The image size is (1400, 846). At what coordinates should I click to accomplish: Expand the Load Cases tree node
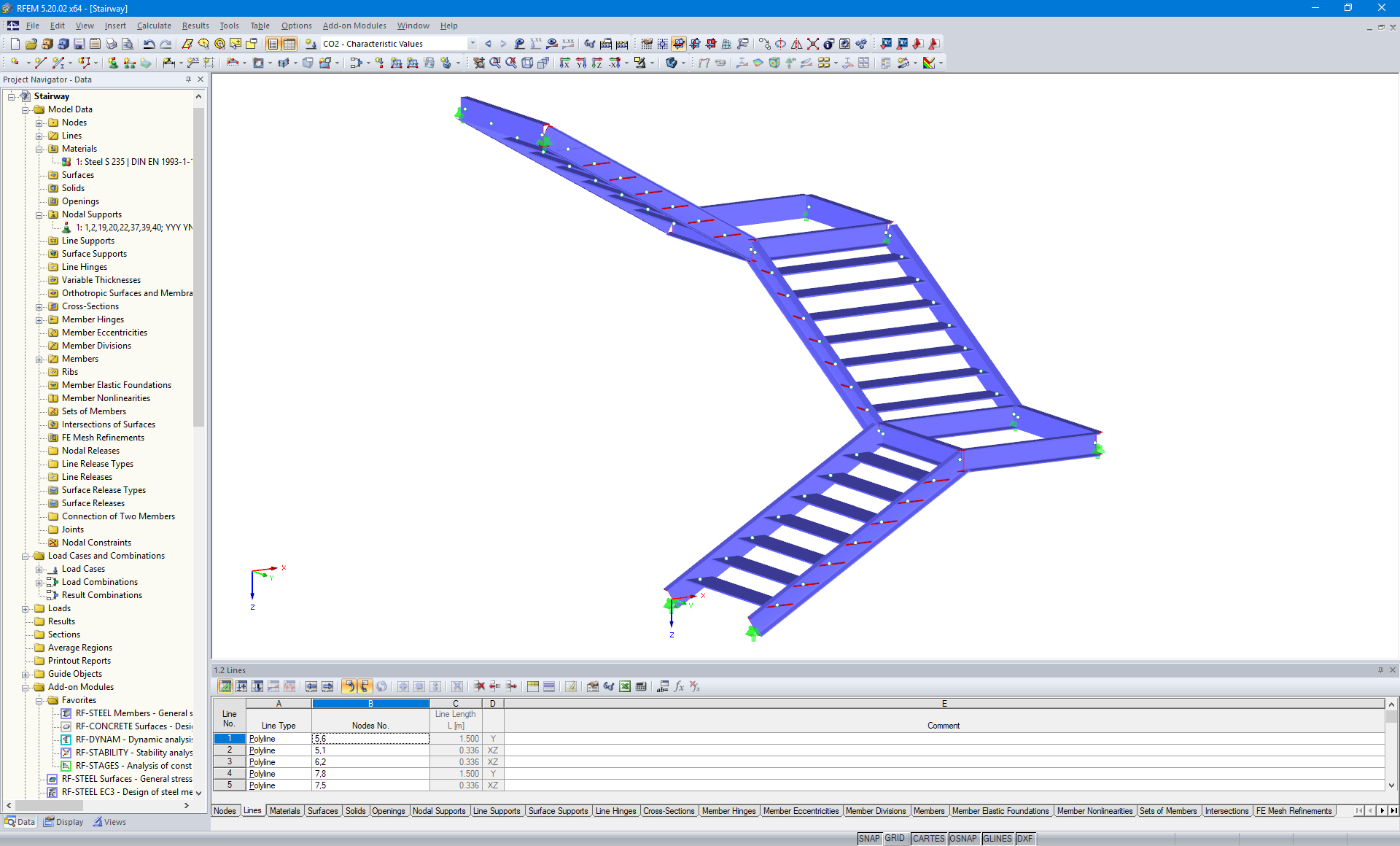click(40, 569)
